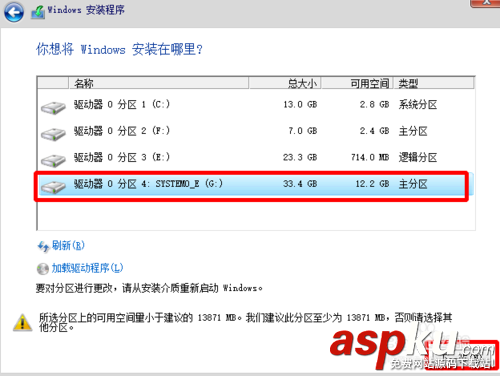Click the 逻辑分区 type cell
Viewport: 500px width, 376px height.
(x=418, y=157)
